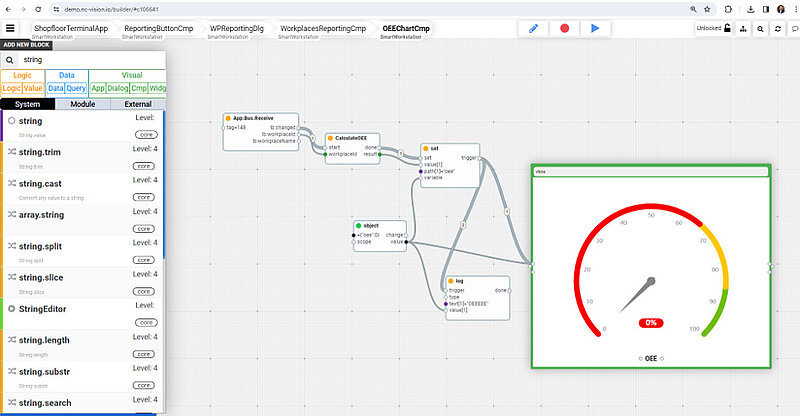800x416 pixels.
Task: Open the hamburger menu
Action: pyautogui.click(x=10, y=29)
